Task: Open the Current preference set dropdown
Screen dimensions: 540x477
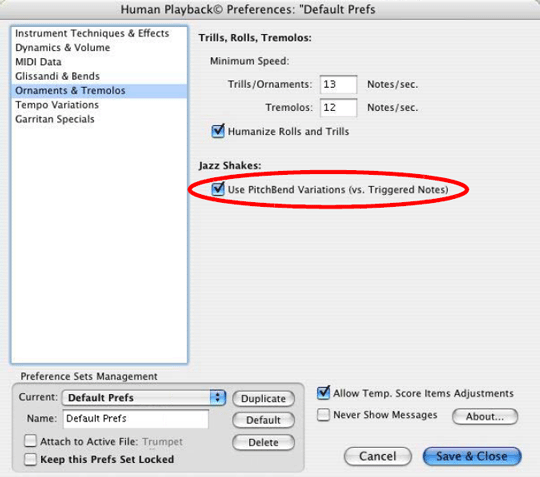Action: pyautogui.click(x=144, y=398)
